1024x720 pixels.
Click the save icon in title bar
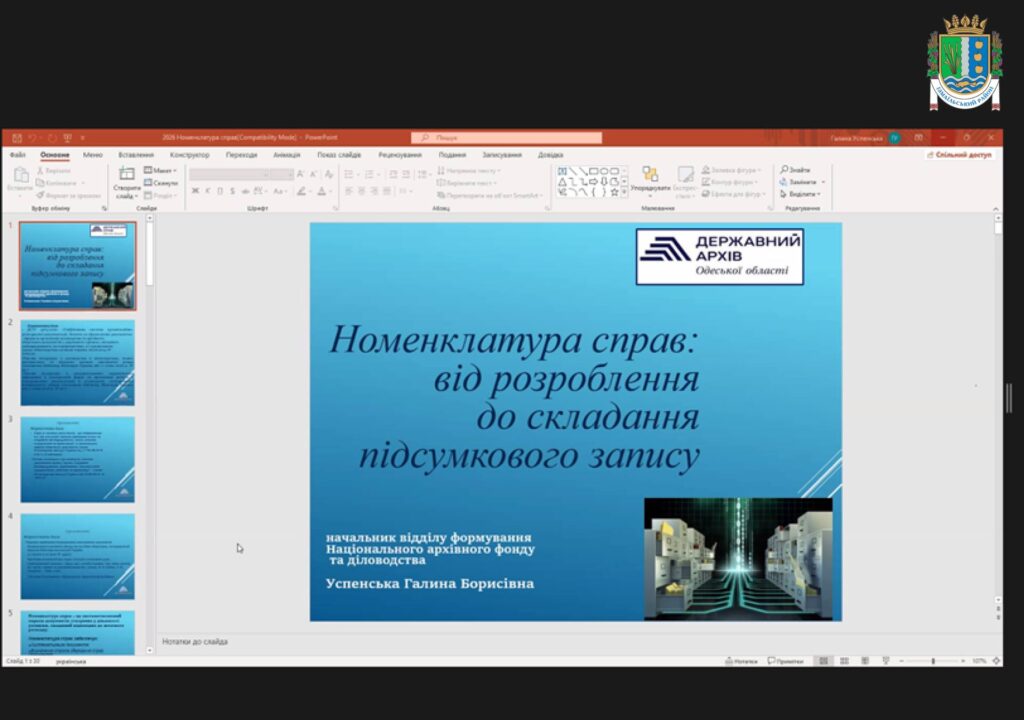(16, 137)
